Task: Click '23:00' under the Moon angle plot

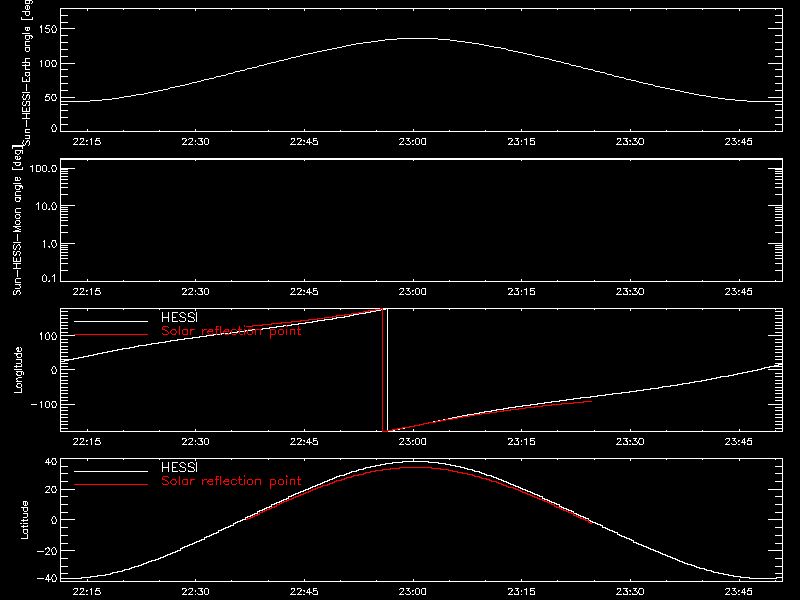Action: tap(412, 291)
